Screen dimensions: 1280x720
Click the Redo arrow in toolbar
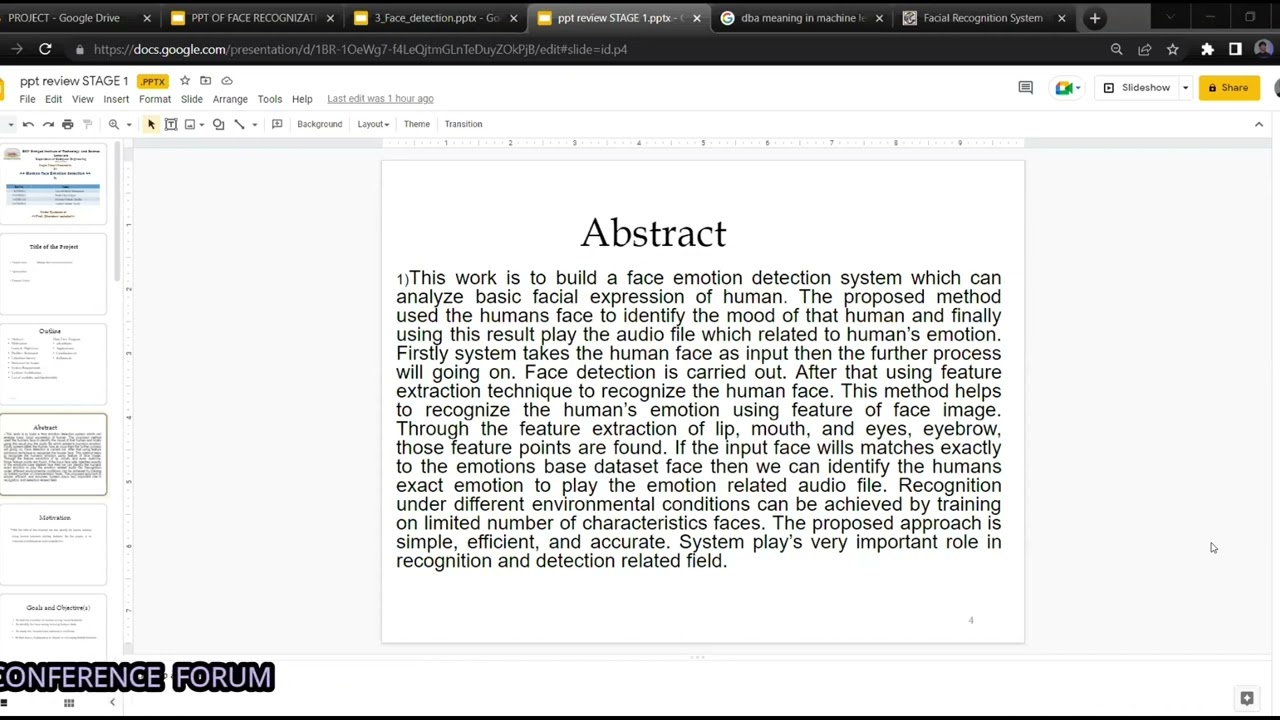click(x=48, y=124)
